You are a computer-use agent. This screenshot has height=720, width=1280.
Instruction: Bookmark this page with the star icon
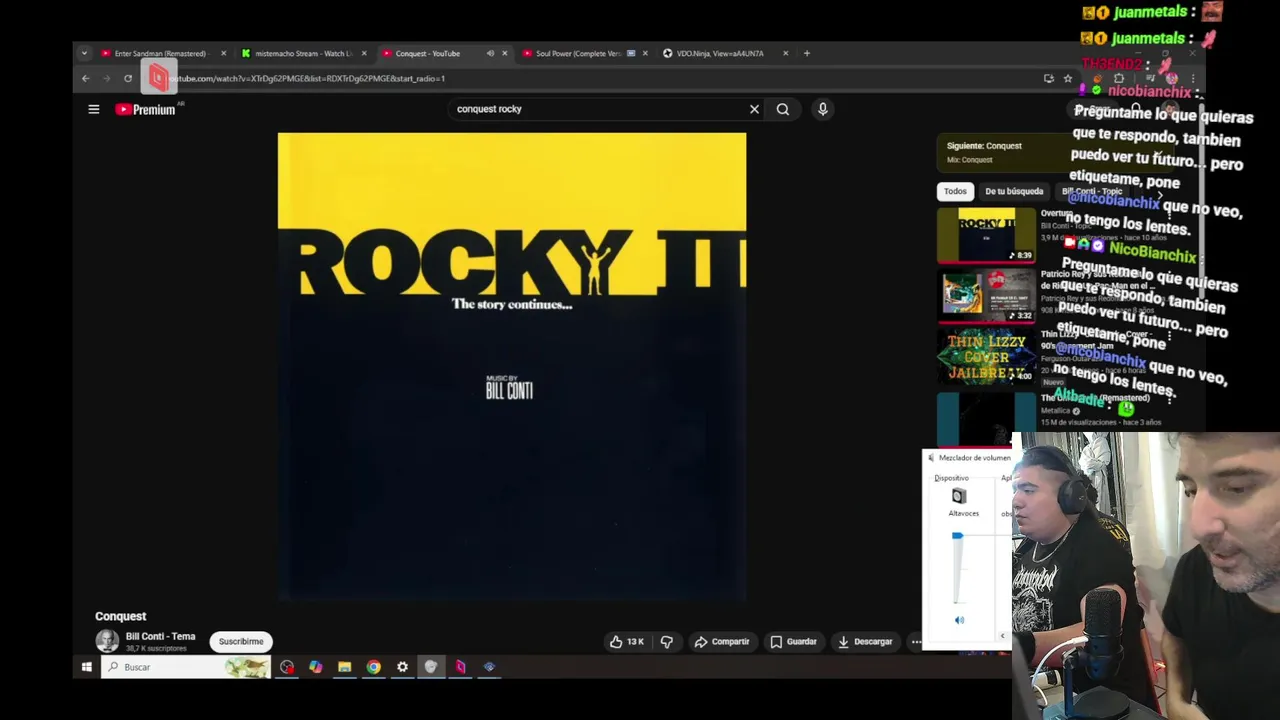[x=1068, y=78]
